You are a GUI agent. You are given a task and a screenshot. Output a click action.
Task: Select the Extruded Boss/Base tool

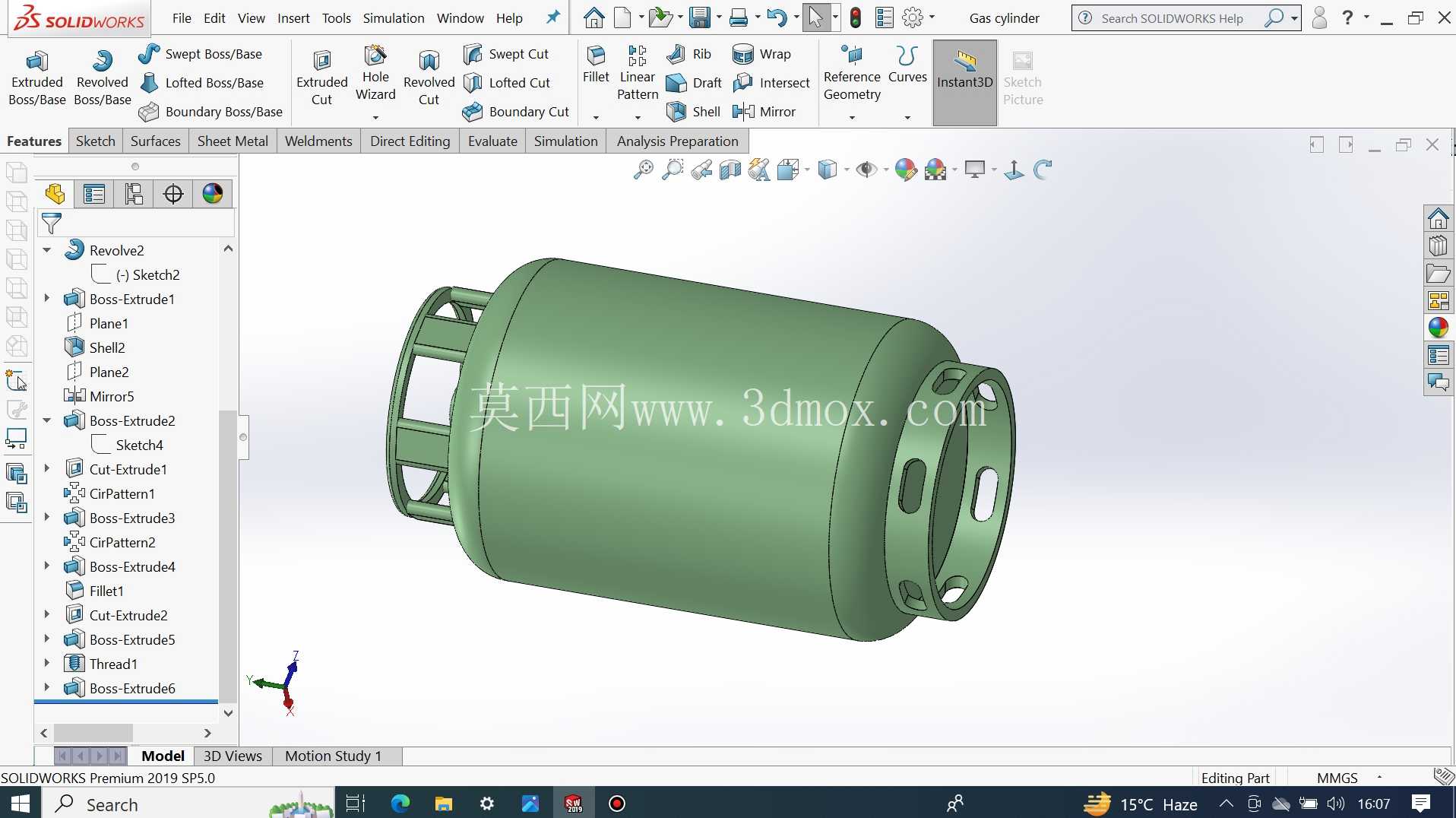(36, 78)
